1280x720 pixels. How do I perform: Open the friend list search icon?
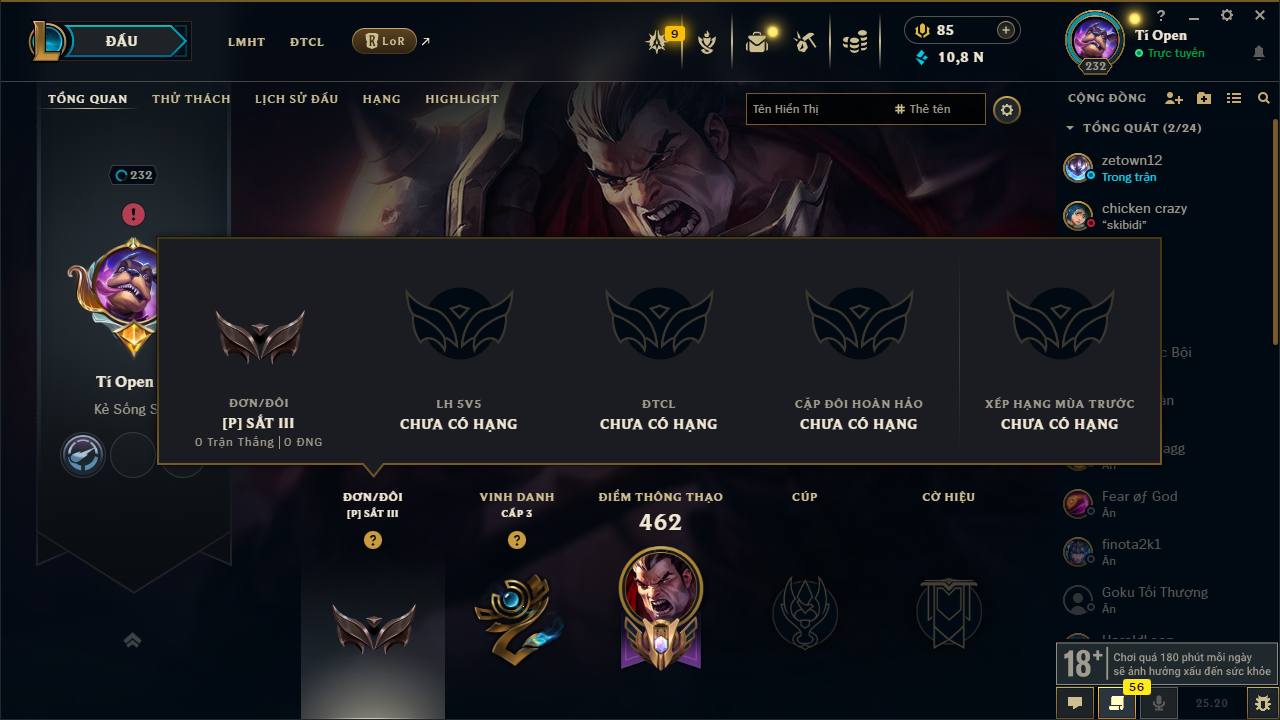(1264, 98)
